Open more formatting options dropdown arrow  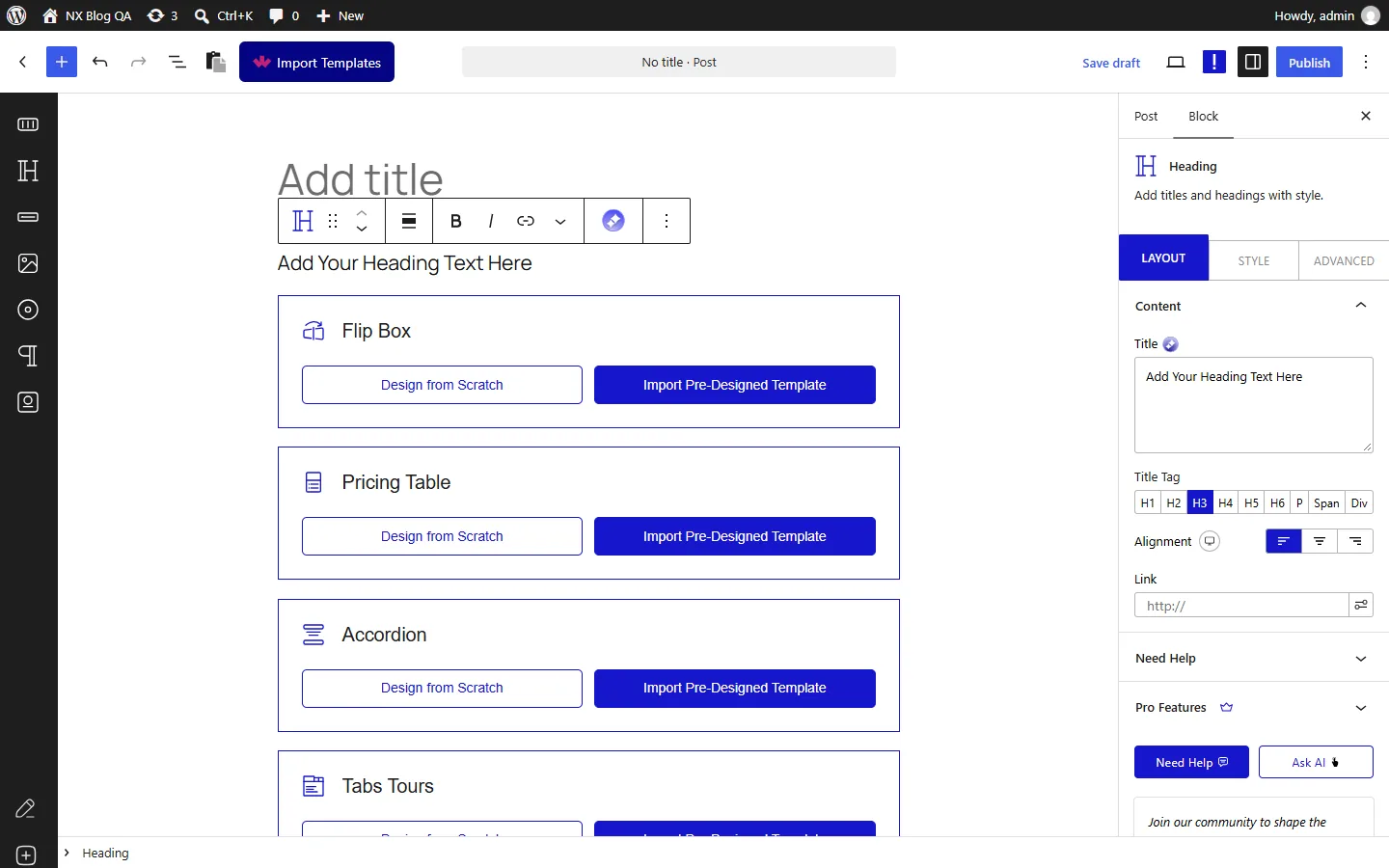560,221
